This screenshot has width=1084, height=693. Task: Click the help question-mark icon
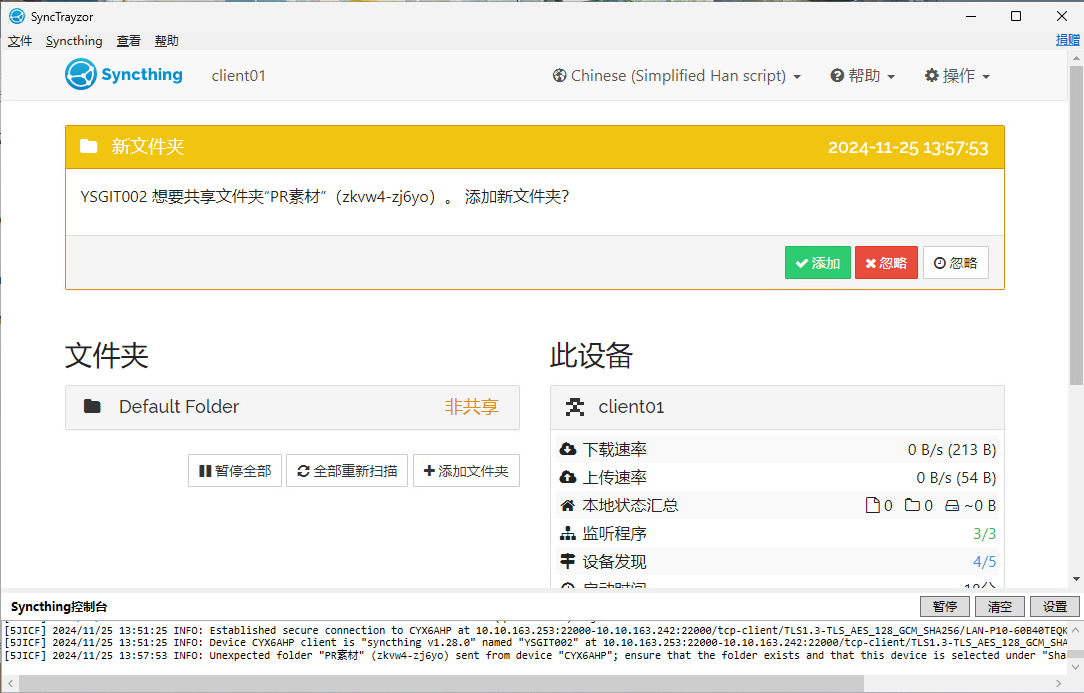pos(837,75)
